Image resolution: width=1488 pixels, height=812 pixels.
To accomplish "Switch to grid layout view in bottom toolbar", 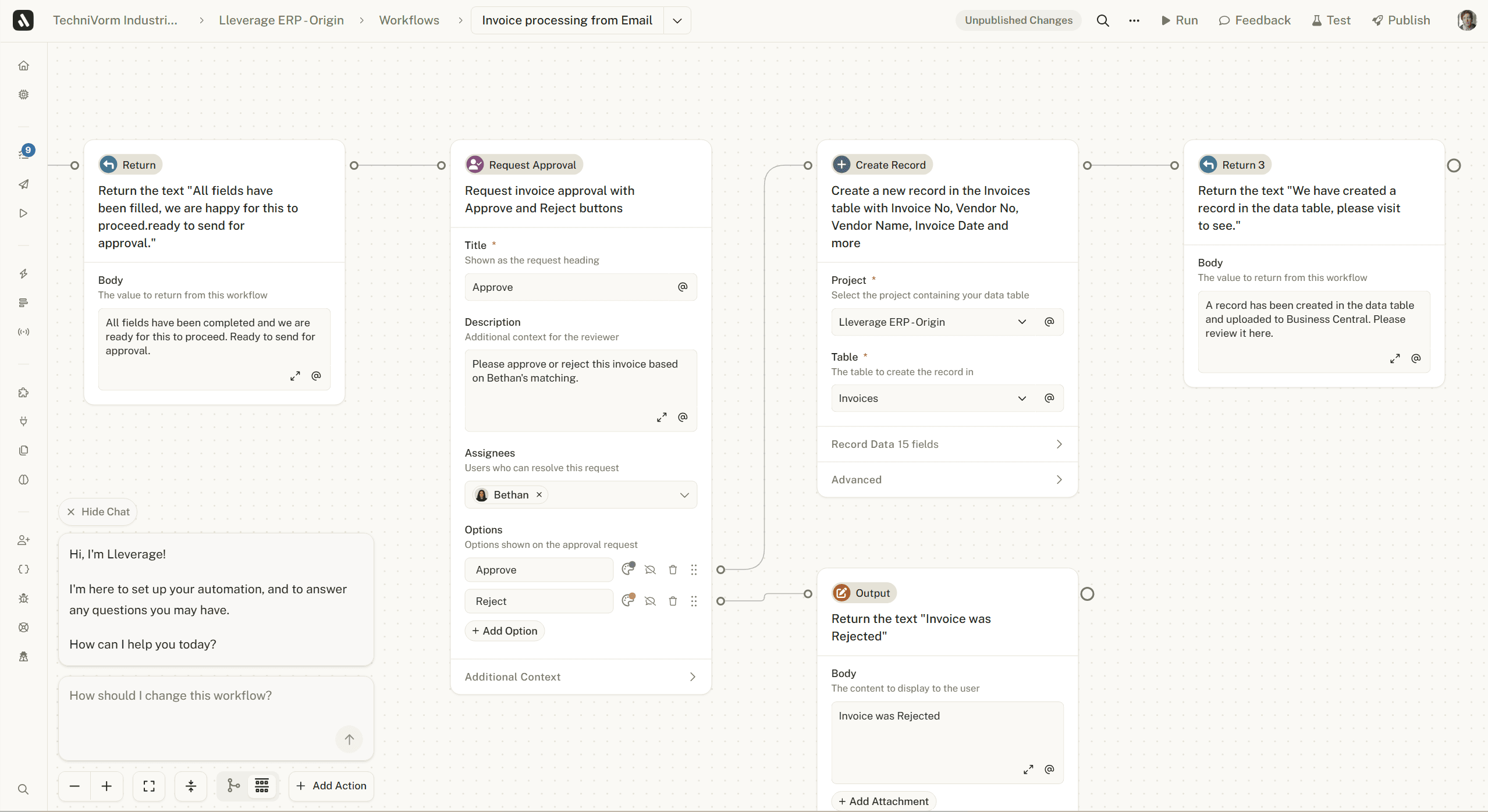I will (x=261, y=785).
